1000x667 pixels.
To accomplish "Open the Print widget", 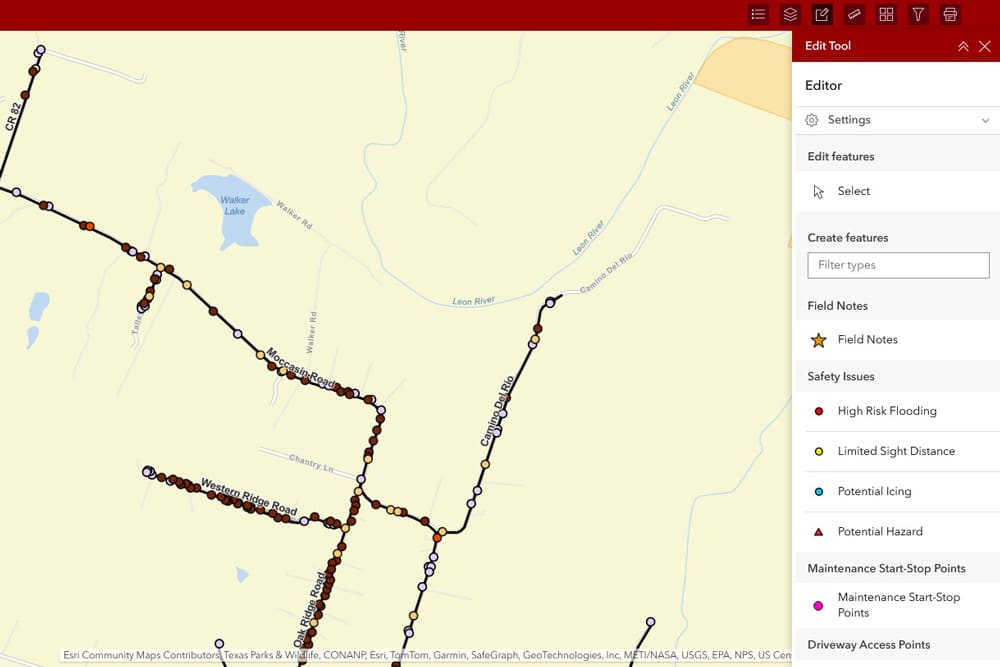I will tap(950, 14).
